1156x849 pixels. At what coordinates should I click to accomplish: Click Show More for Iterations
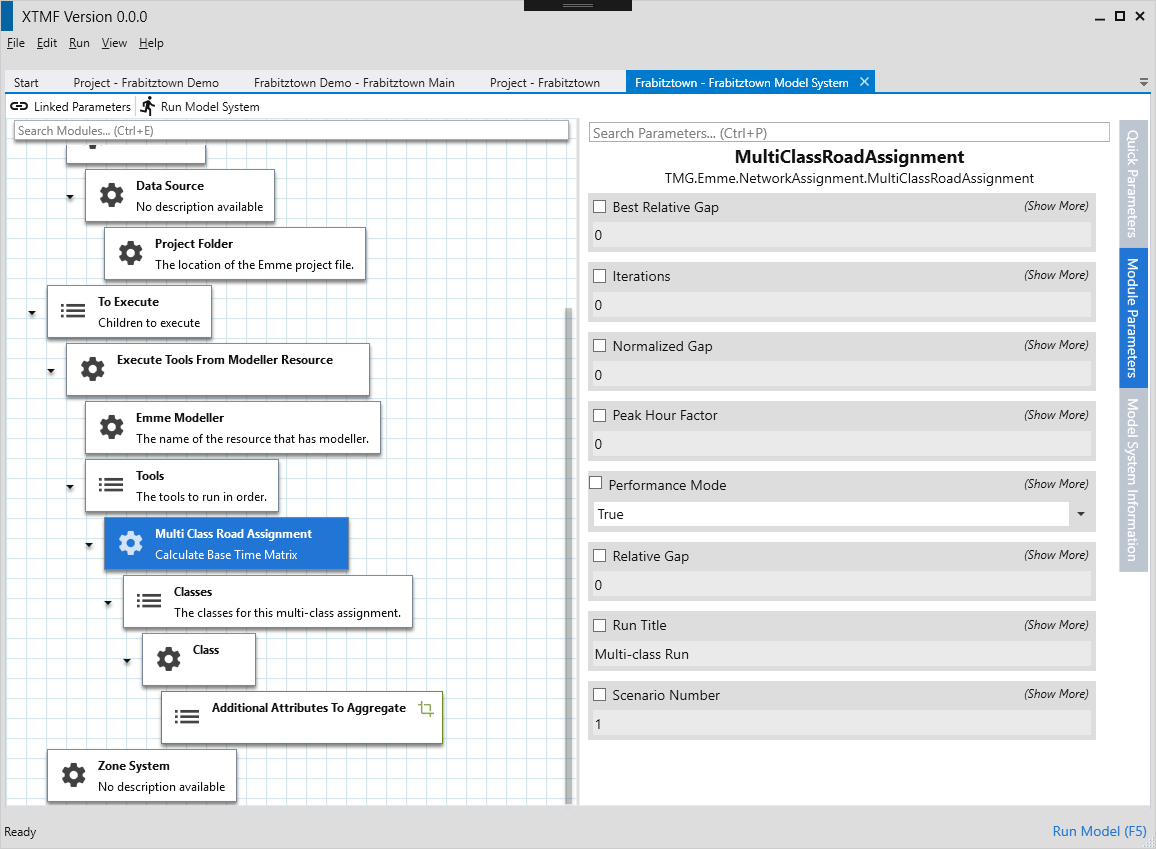1056,275
